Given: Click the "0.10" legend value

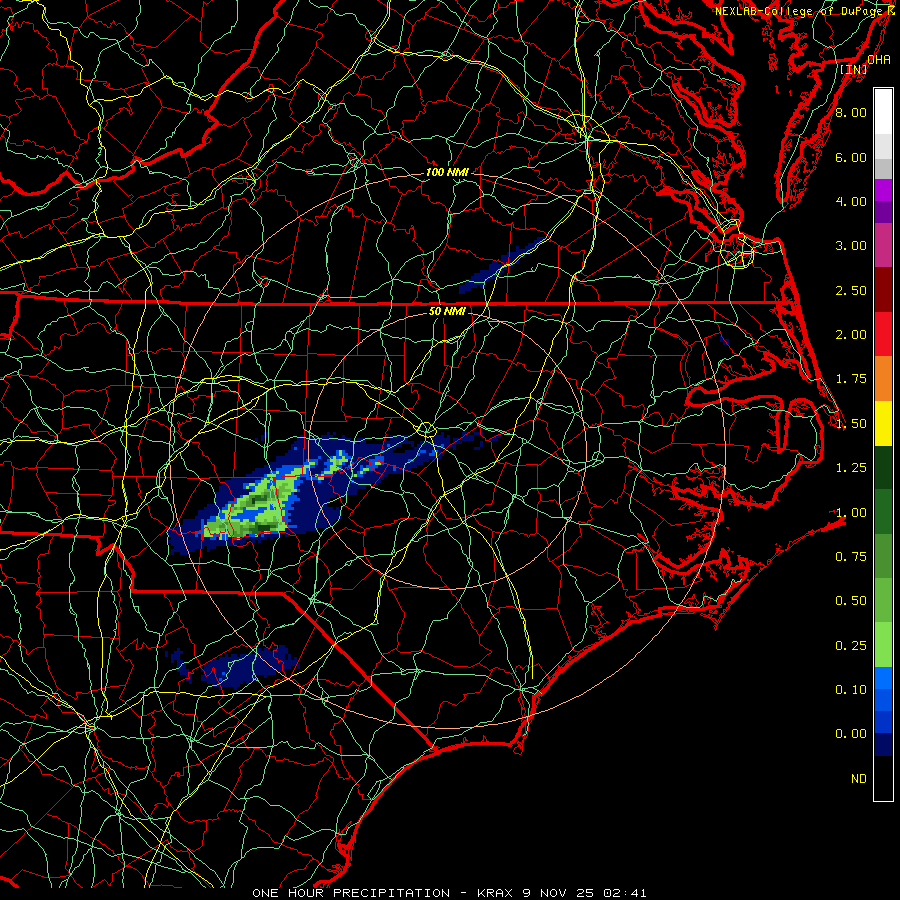Looking at the screenshot, I should [851, 690].
